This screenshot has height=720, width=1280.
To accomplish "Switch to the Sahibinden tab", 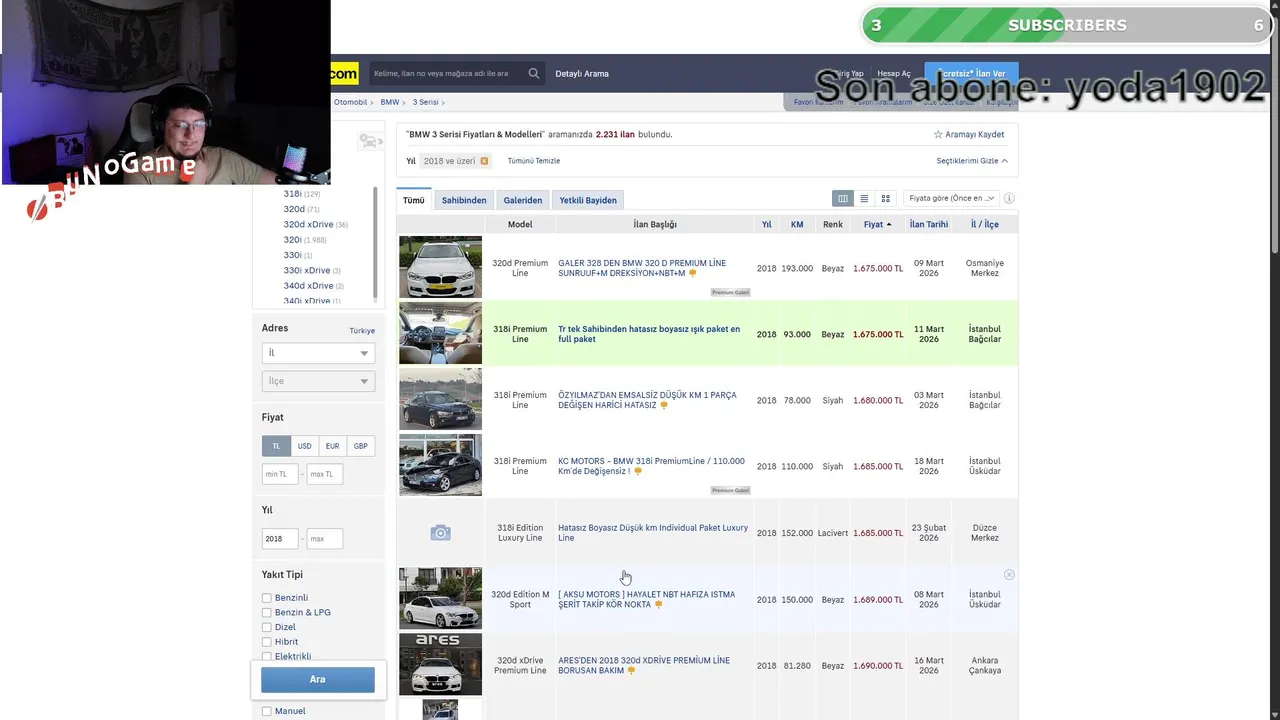I will pyautogui.click(x=464, y=200).
